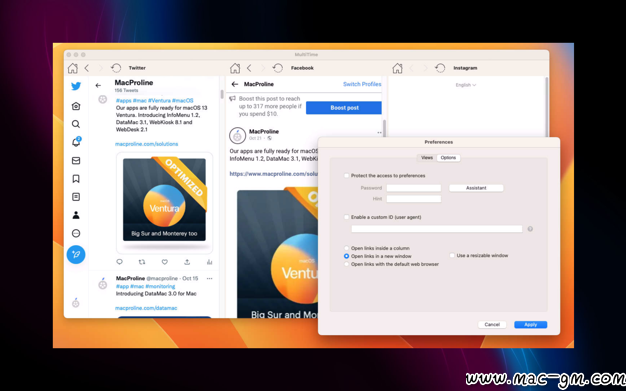This screenshot has height=391, width=626.
Task: Check Use a resizable window
Action: tap(452, 255)
